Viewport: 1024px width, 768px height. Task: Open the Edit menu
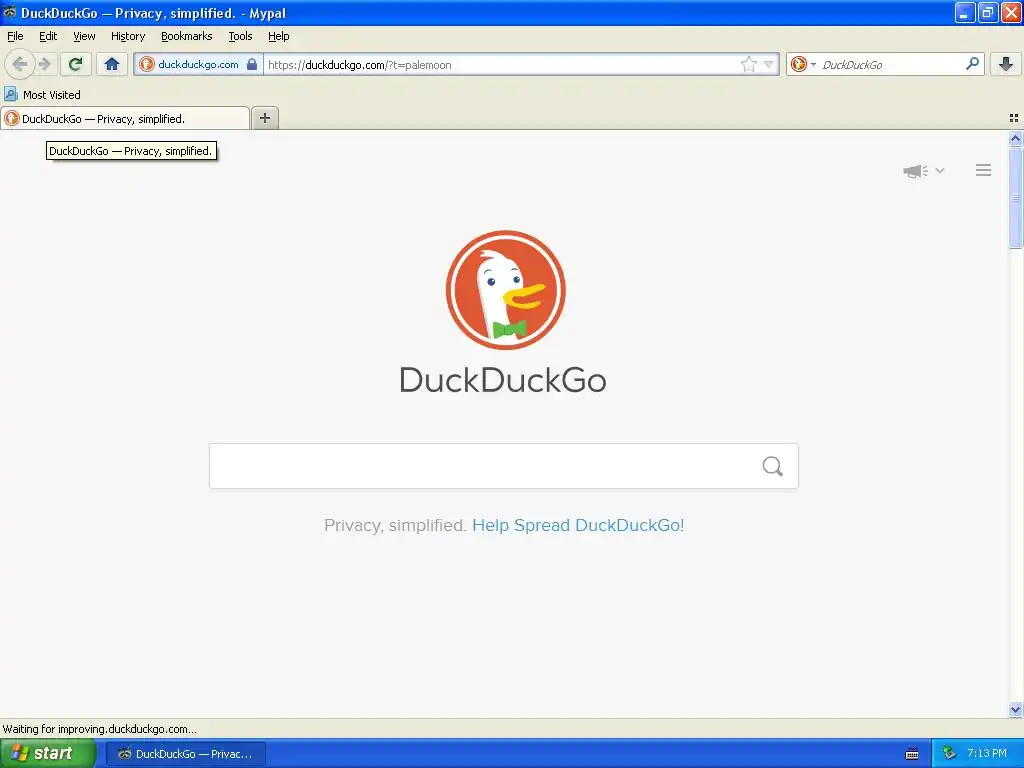(x=48, y=36)
